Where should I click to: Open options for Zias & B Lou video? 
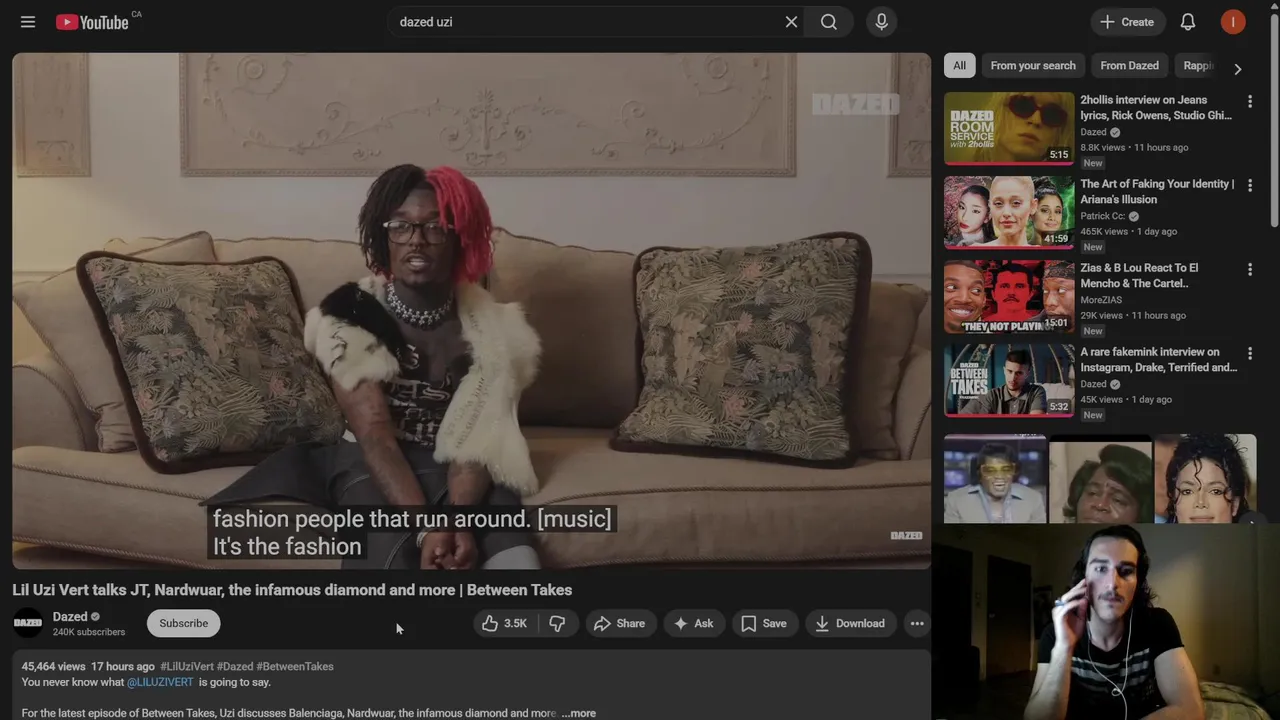(x=1249, y=269)
